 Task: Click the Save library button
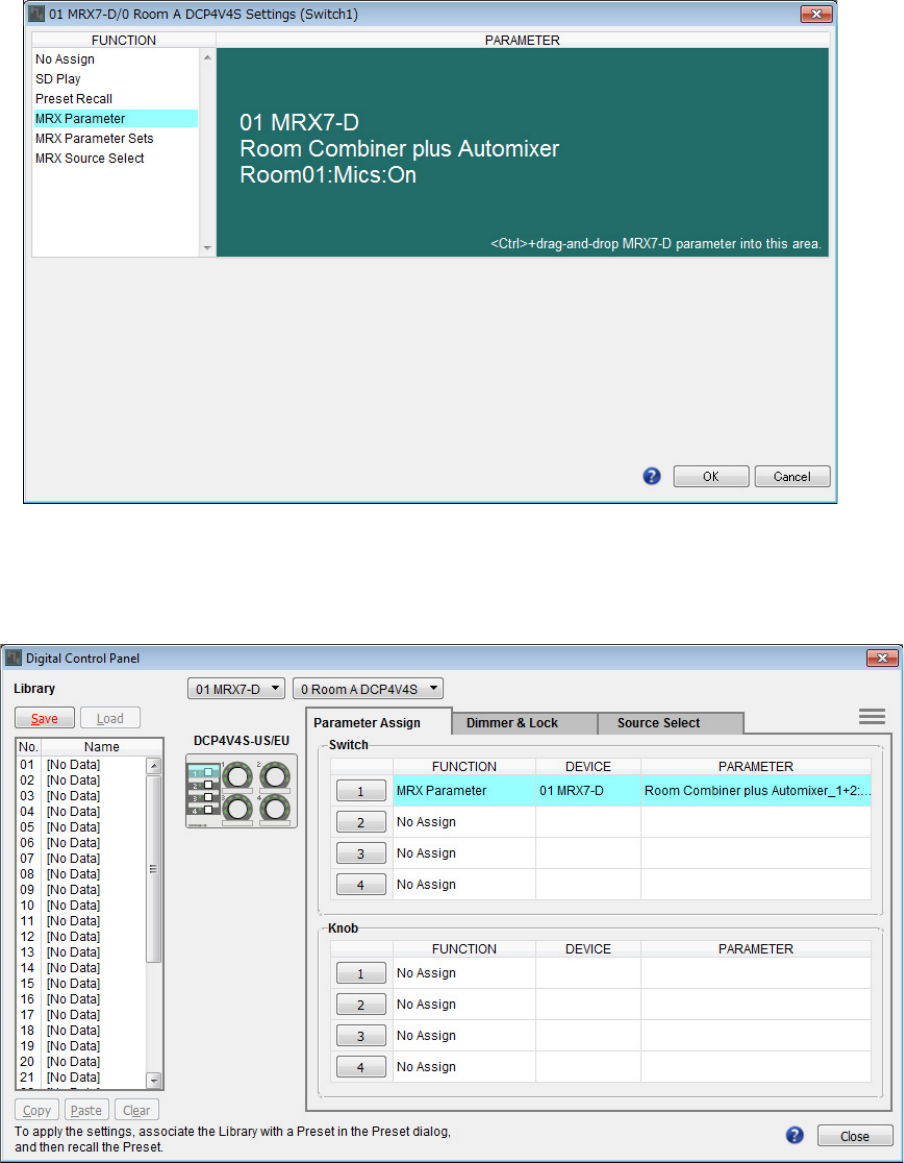point(44,718)
